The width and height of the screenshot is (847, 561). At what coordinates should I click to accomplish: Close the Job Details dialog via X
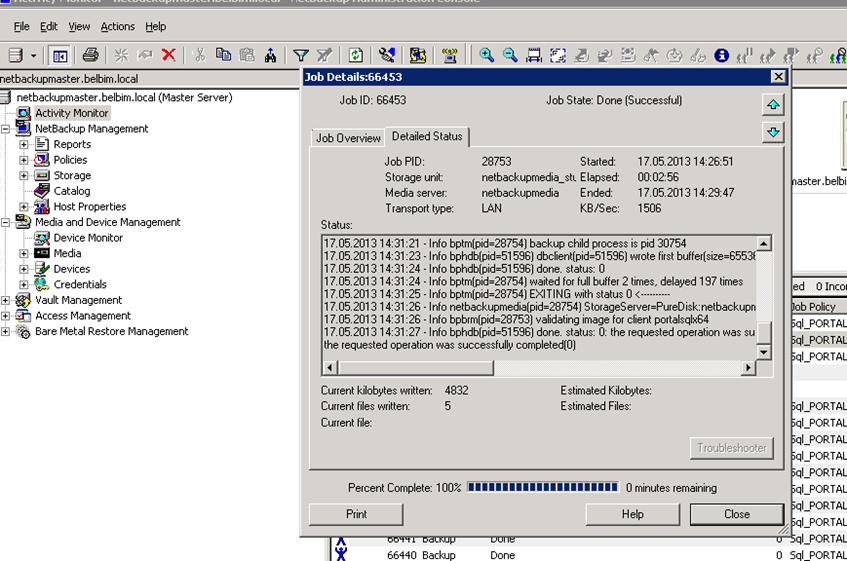click(x=778, y=77)
